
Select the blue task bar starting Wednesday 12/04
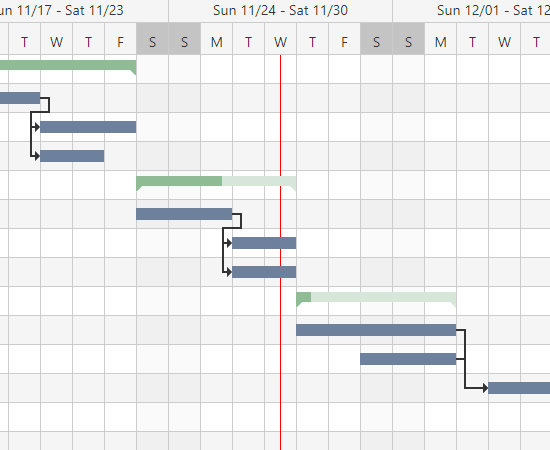point(519,388)
